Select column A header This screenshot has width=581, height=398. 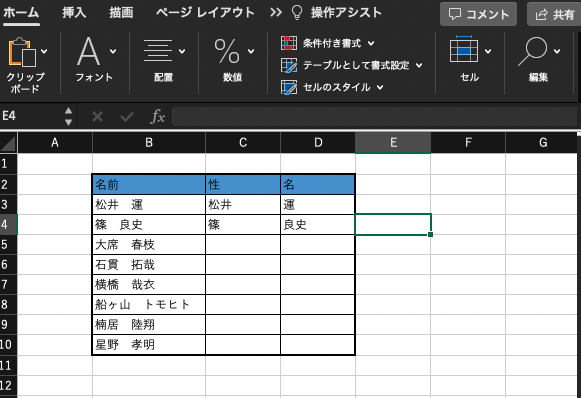[55, 143]
